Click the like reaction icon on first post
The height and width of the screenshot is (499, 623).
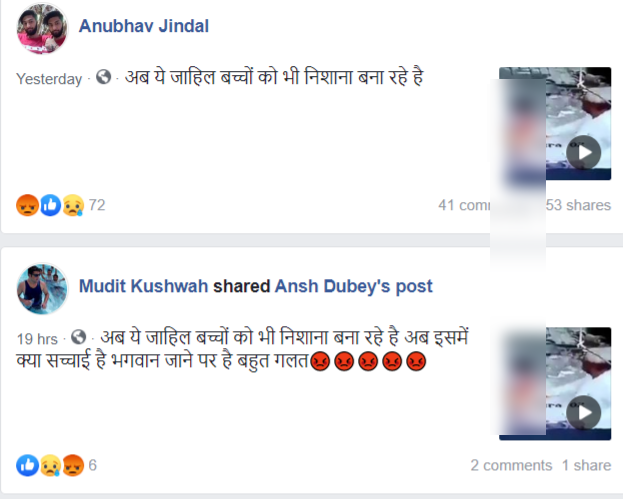(50, 205)
